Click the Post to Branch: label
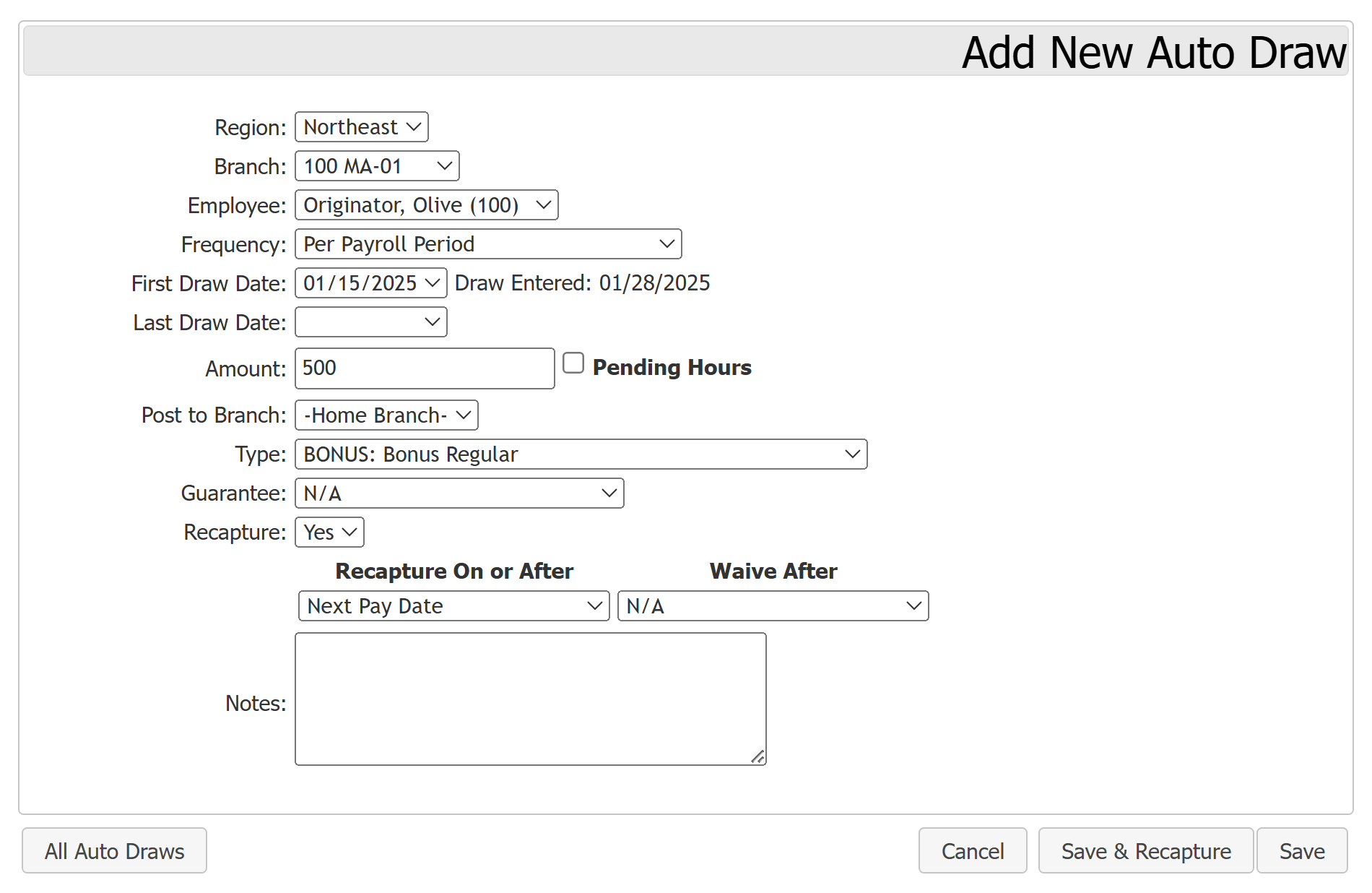The image size is (1372, 893). click(x=214, y=415)
